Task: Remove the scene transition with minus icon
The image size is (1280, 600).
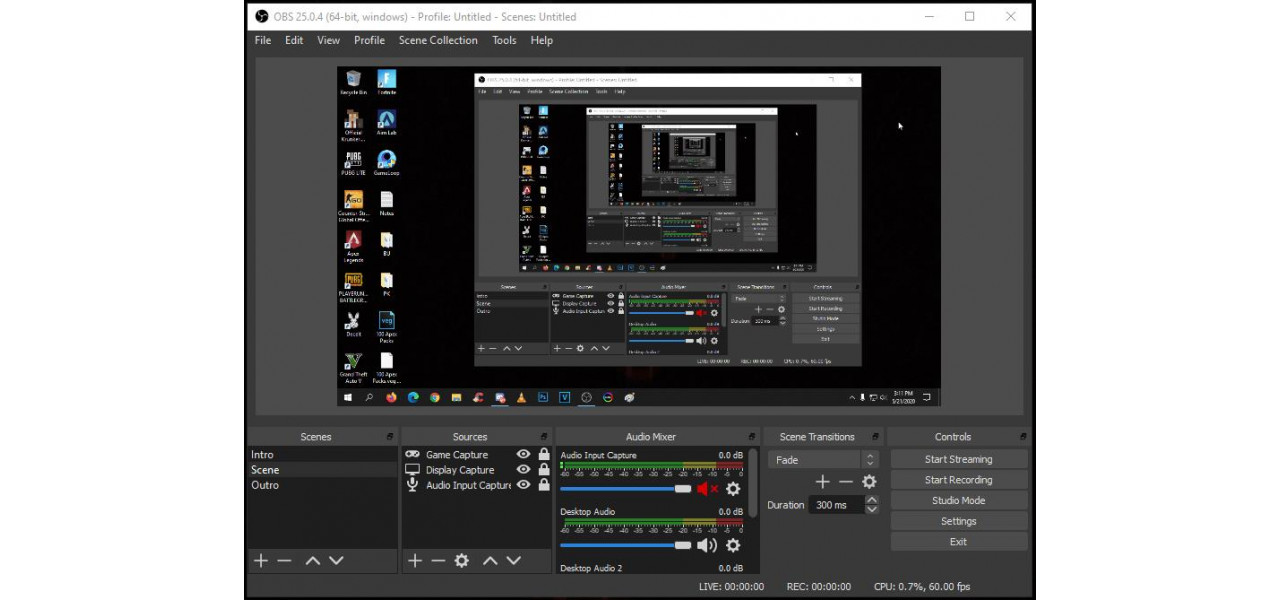Action: 846,482
